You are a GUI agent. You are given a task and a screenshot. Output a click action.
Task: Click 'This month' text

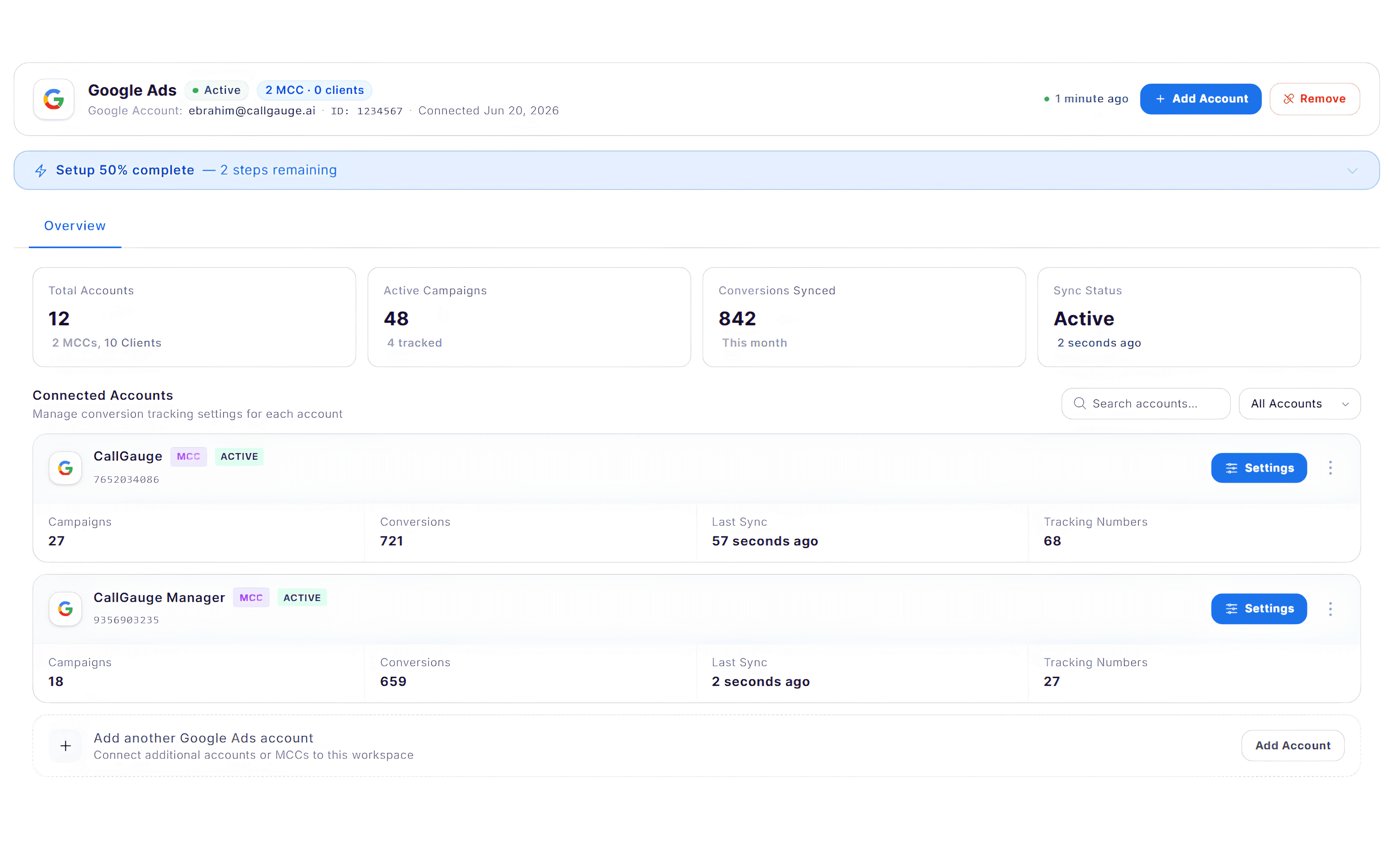[754, 343]
